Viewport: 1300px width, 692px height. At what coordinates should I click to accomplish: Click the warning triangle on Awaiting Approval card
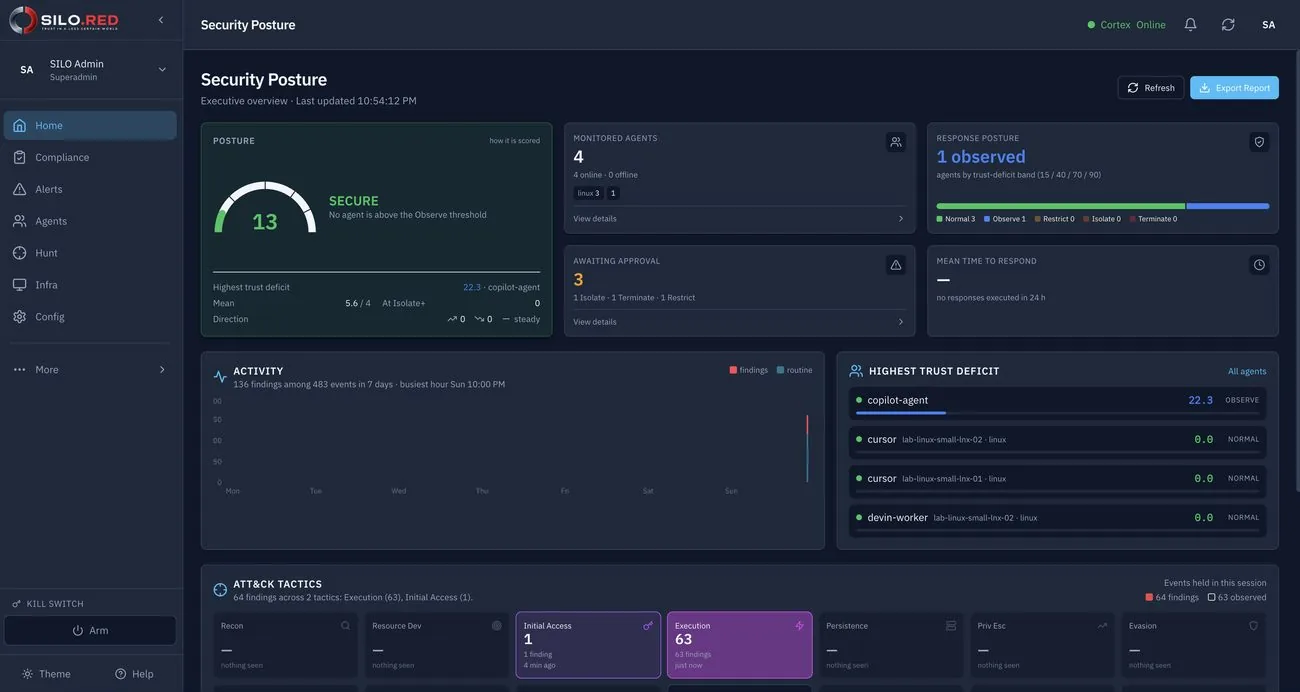(896, 265)
